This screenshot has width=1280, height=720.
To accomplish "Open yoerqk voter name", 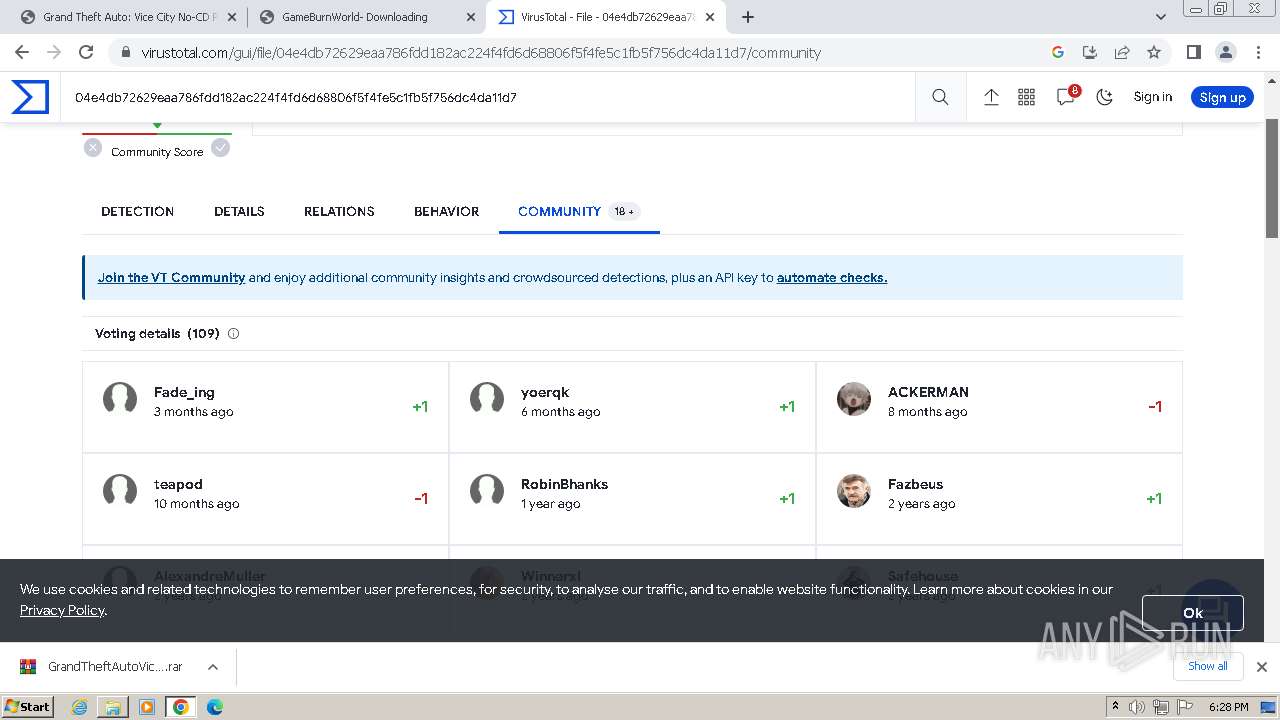I will tap(545, 392).
